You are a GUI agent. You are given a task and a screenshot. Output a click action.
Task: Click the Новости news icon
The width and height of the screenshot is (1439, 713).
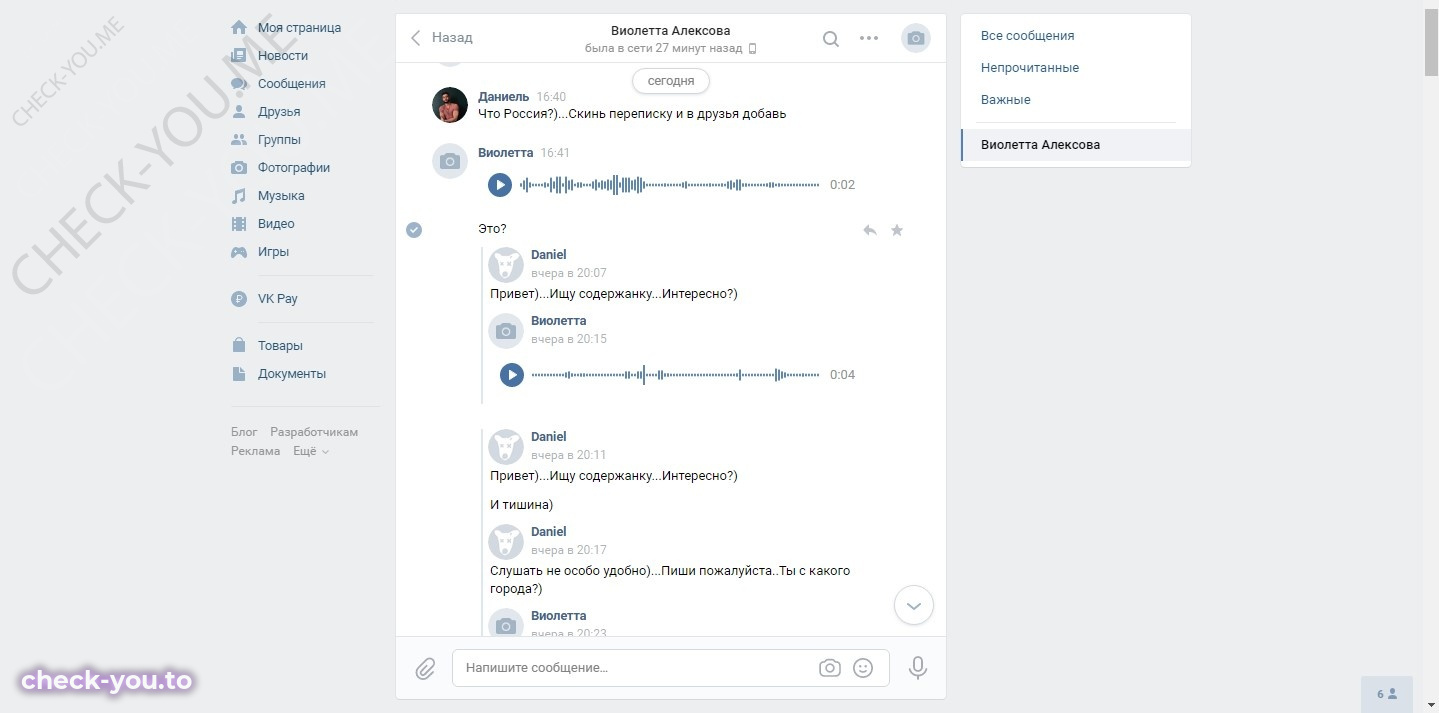(239, 56)
